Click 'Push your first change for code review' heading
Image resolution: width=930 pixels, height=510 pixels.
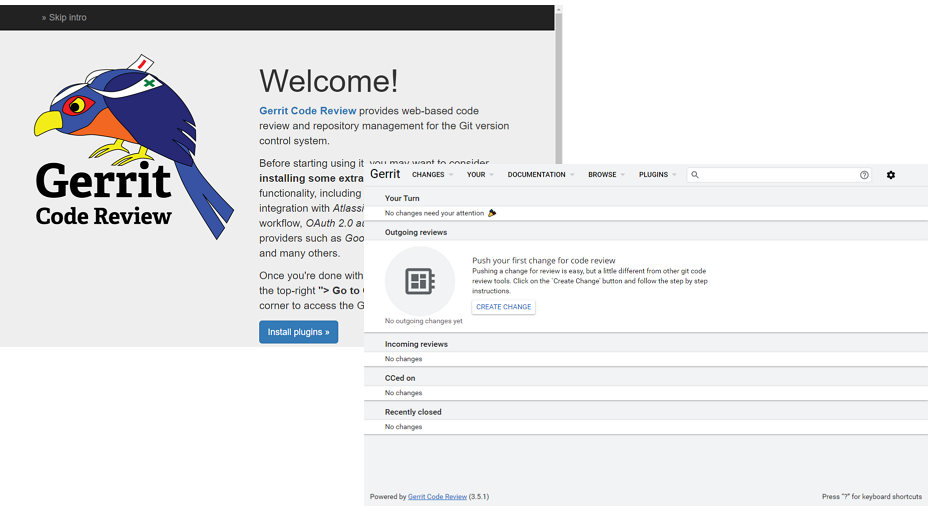544,260
